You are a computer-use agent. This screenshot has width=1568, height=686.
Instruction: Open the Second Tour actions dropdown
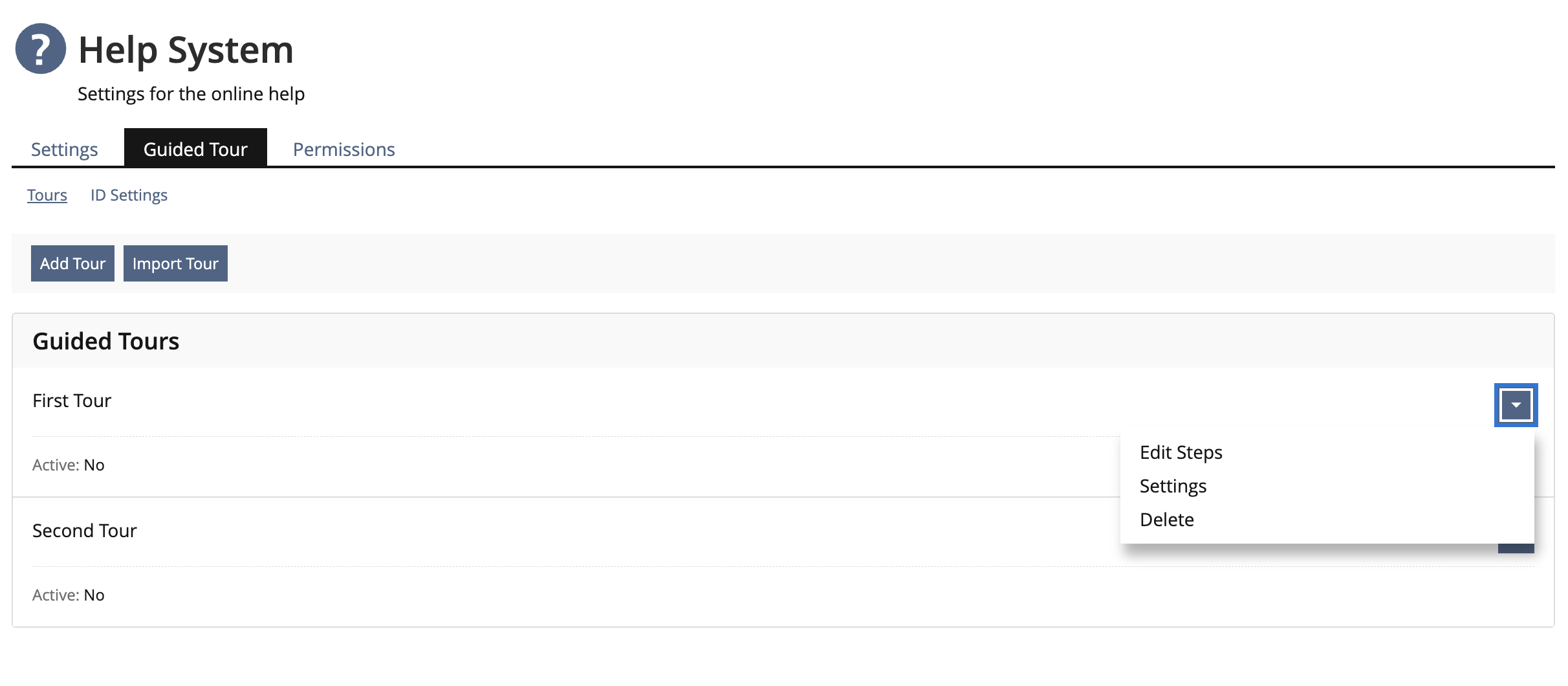(x=1516, y=549)
